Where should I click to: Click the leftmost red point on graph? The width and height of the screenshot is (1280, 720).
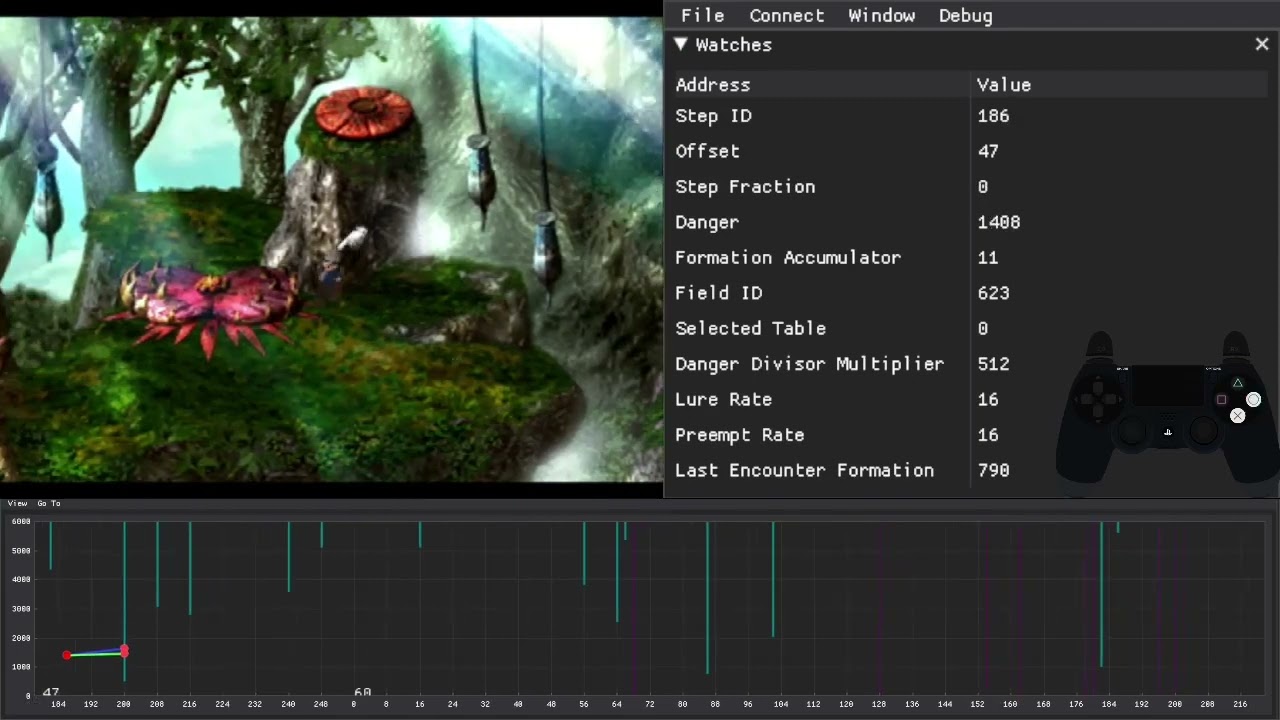67,655
